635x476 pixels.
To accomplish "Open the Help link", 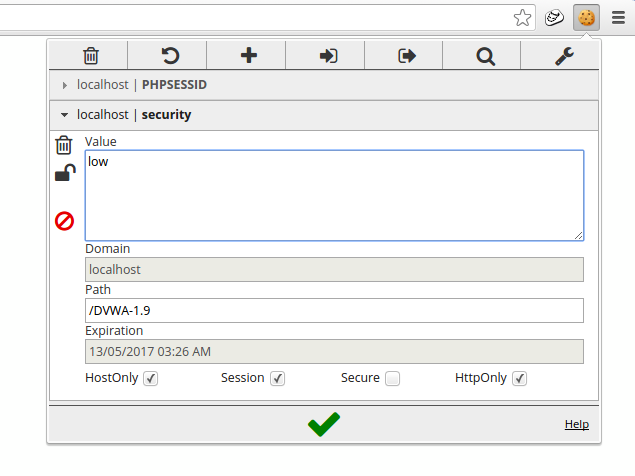I will tap(576, 424).
